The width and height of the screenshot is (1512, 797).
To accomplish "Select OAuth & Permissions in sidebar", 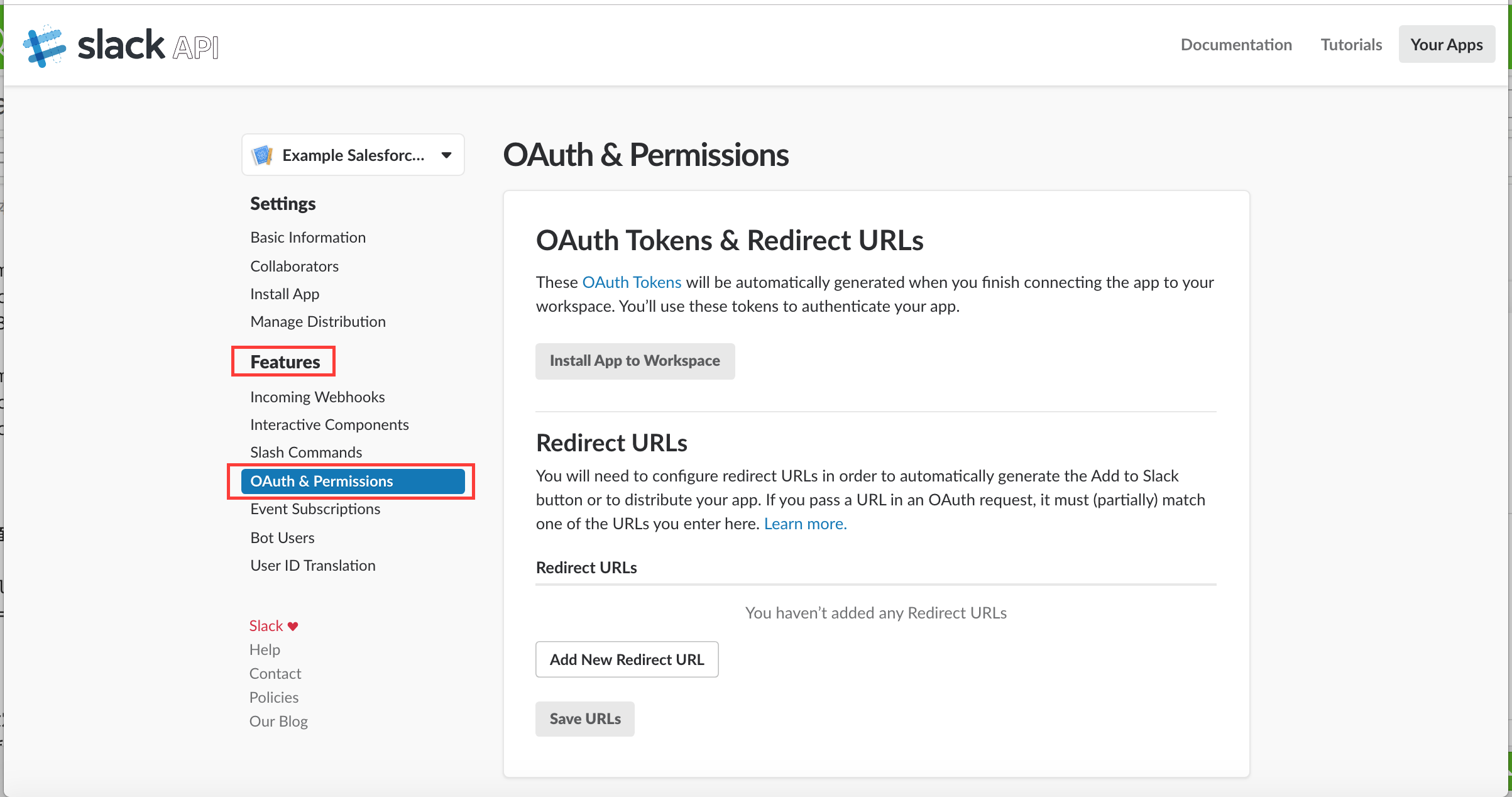I will (353, 481).
